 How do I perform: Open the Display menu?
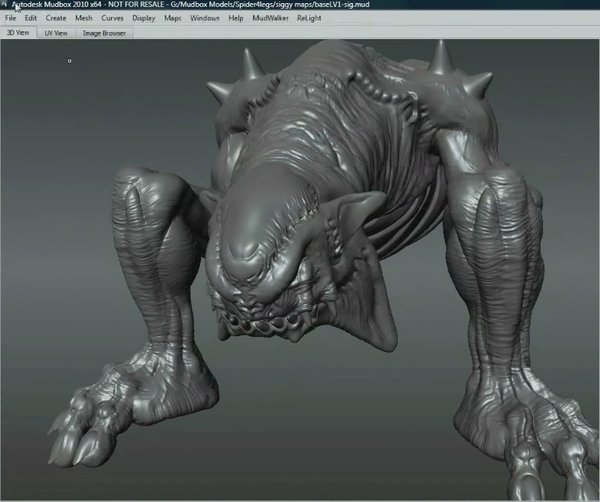(144, 18)
